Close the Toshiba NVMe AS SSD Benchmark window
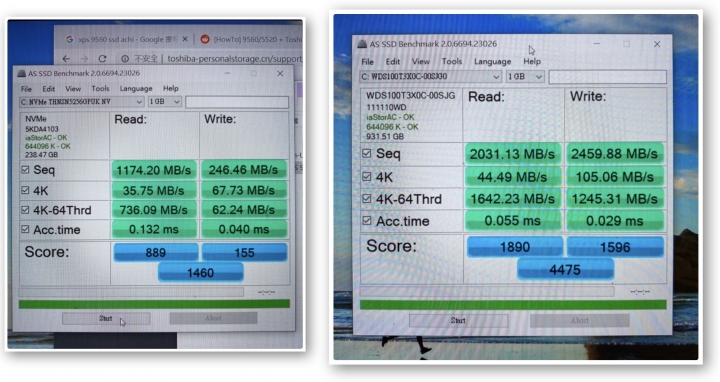Screen dimensions: 720x382 click(x=280, y=73)
